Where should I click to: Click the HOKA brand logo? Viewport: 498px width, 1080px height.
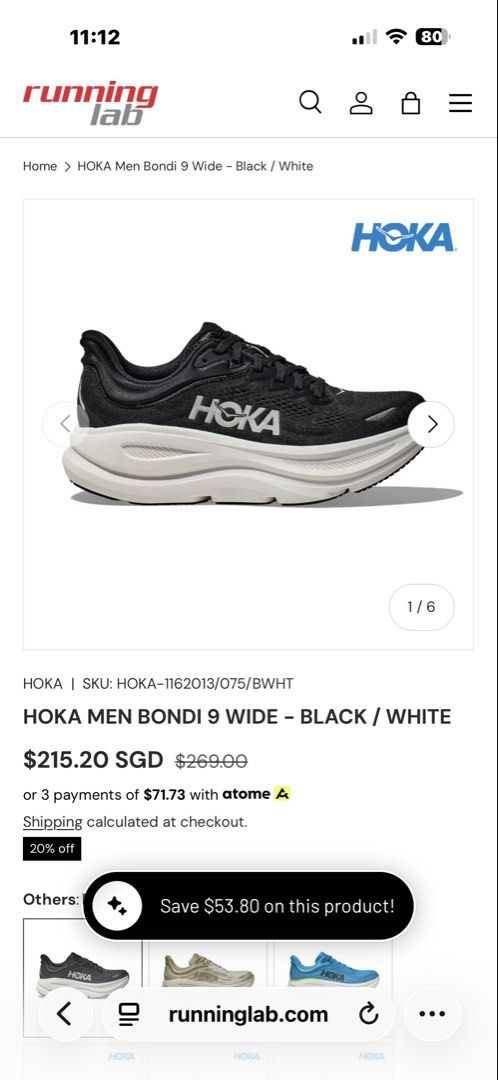click(x=403, y=237)
